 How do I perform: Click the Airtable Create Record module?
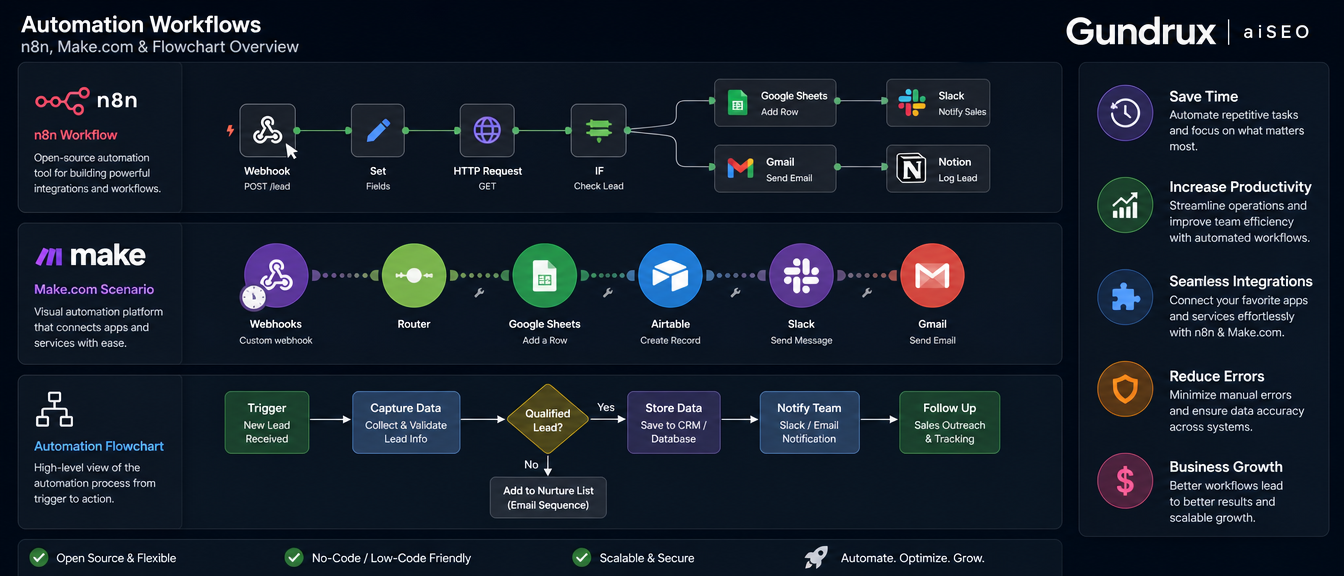670,275
